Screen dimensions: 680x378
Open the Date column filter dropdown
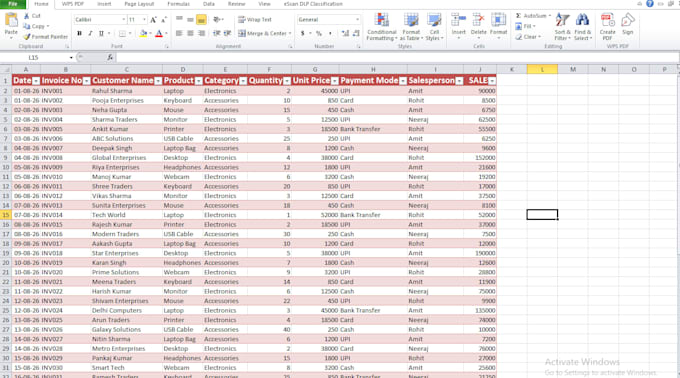pos(36,81)
